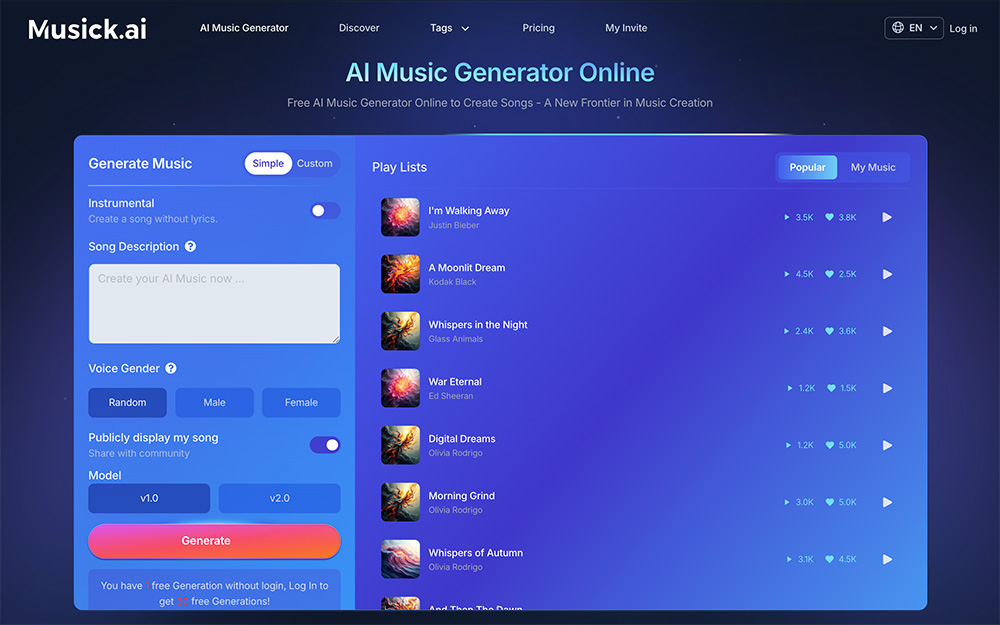1000x625 pixels.
Task: Click the Whispers of Autumn title
Action: 476,553
